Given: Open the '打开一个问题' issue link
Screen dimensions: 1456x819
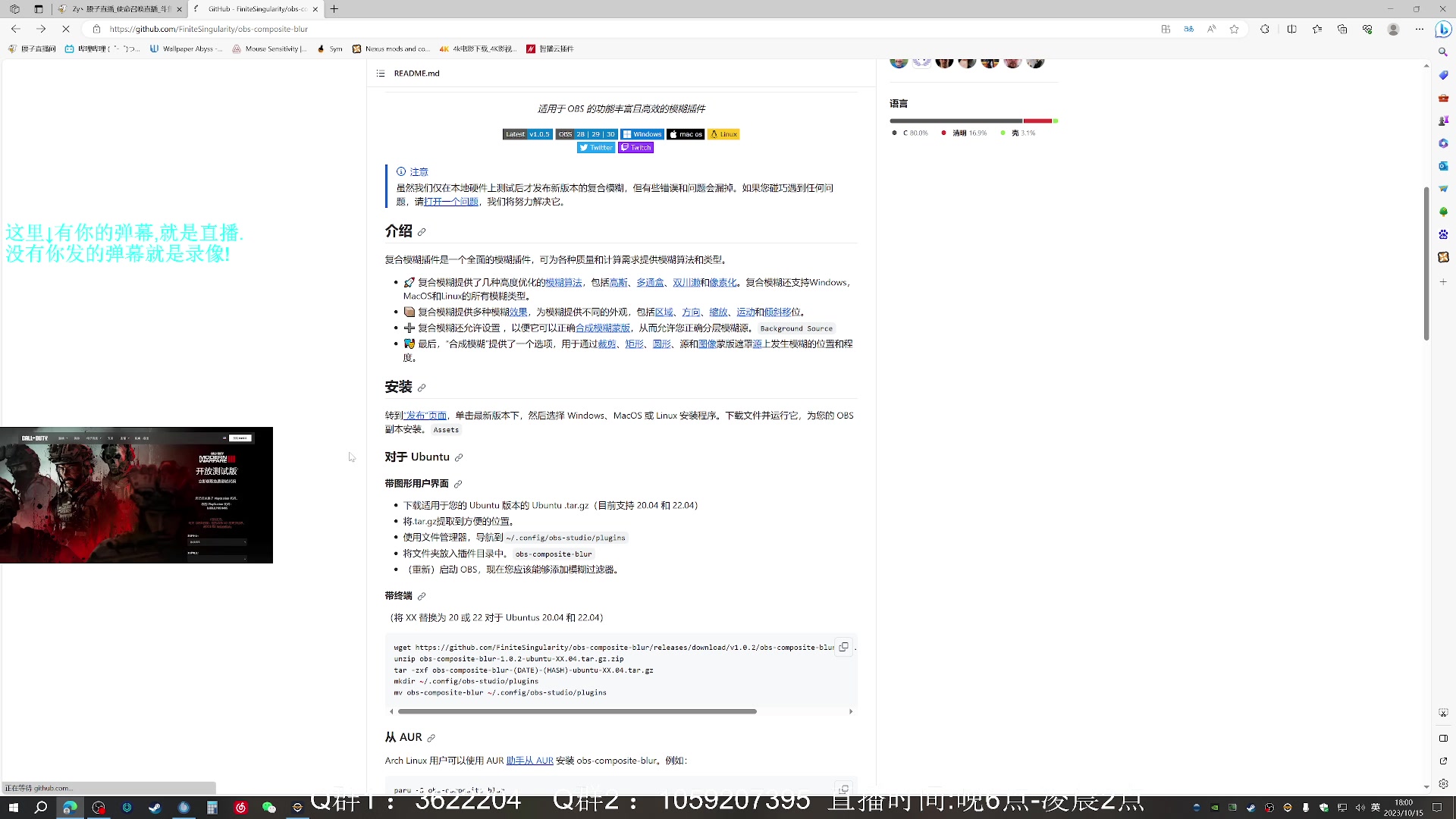Looking at the screenshot, I should pos(451,202).
